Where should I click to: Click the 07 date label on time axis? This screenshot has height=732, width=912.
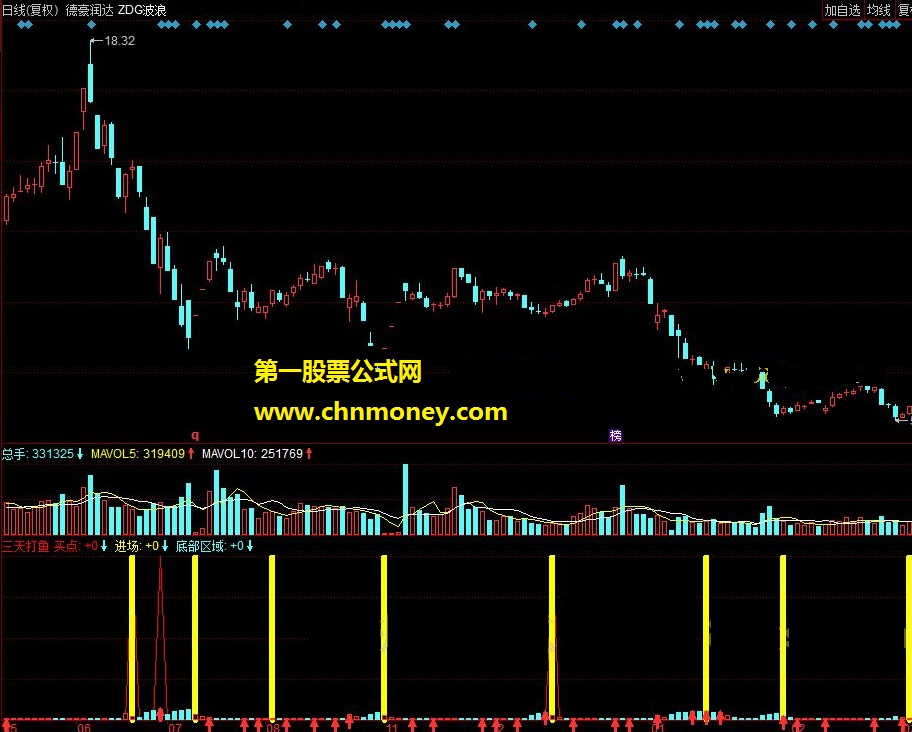pos(175,727)
